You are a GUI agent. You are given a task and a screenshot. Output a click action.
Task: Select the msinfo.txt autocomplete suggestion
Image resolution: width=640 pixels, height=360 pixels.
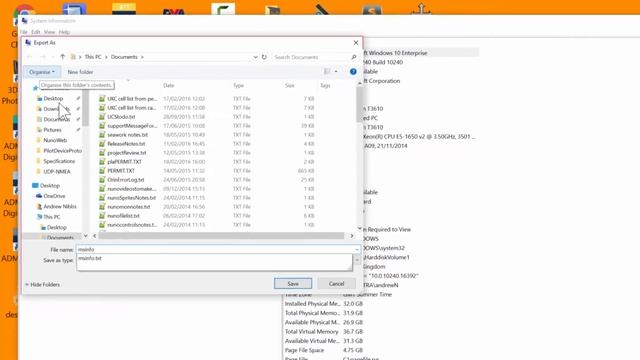[214, 258]
